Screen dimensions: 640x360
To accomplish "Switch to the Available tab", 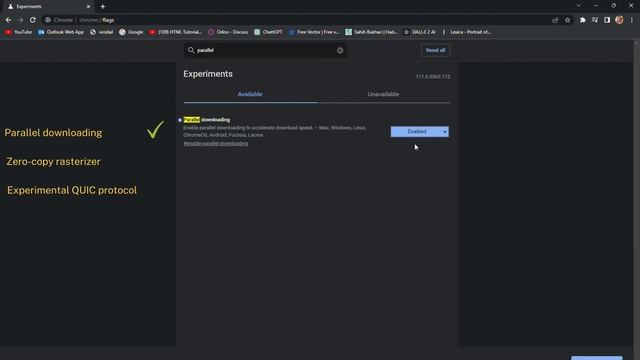I will point(250,94).
